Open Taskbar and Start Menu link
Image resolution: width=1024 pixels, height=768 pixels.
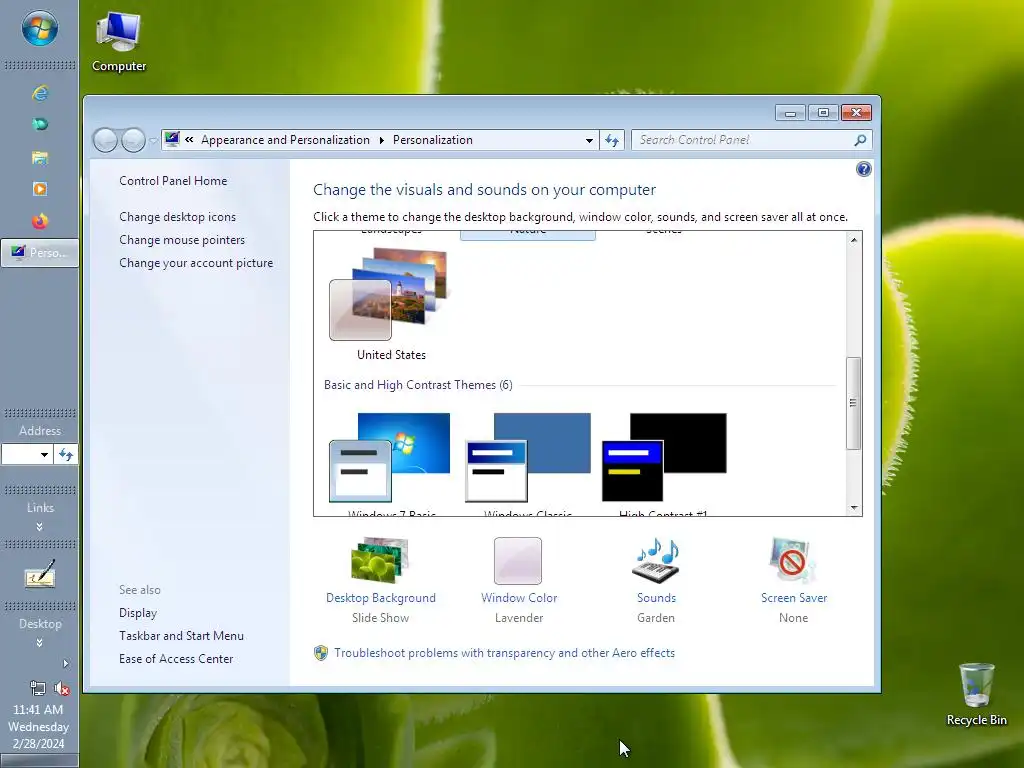(181, 635)
